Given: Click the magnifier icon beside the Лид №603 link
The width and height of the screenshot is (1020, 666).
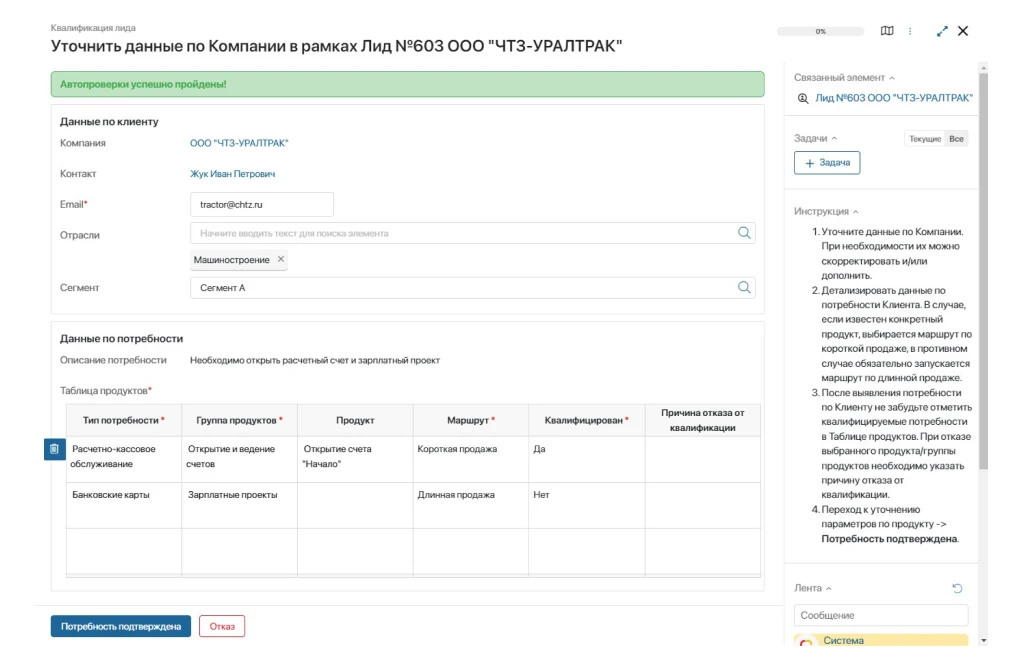Looking at the screenshot, I should 802,98.
